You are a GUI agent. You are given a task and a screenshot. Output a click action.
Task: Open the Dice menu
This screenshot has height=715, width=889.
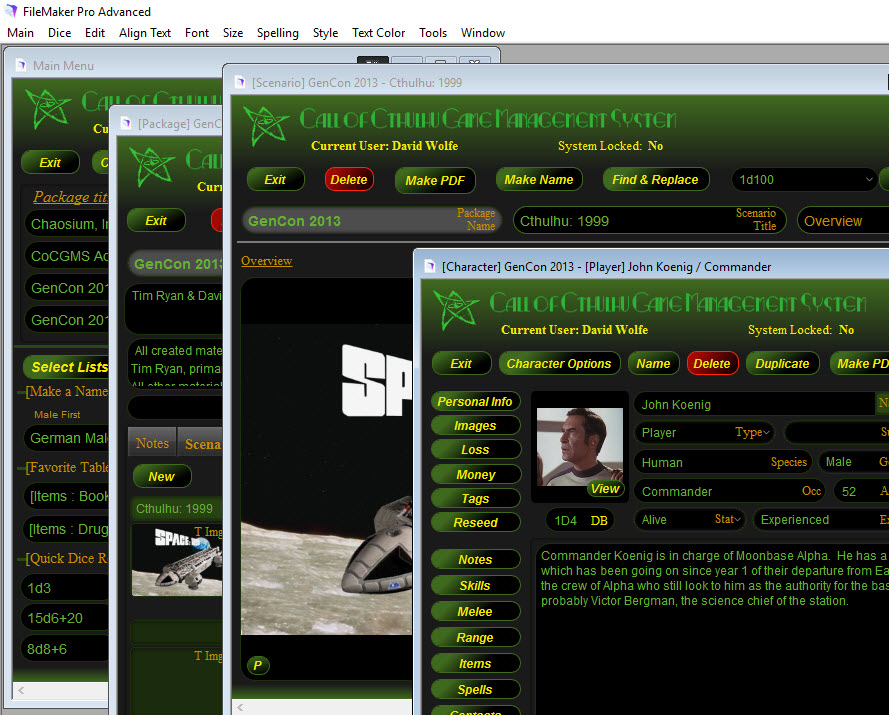pyautogui.click(x=60, y=33)
